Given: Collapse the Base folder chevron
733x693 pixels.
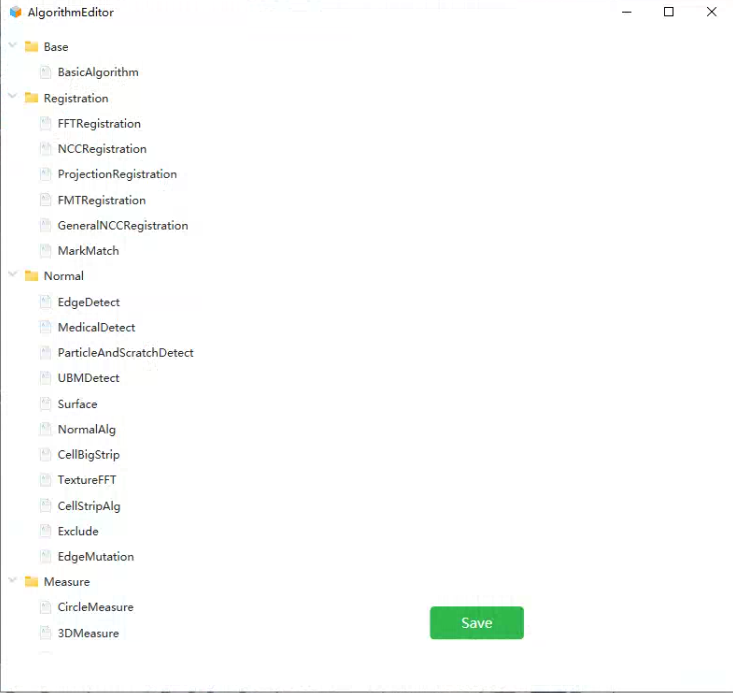Looking at the screenshot, I should [x=13, y=45].
